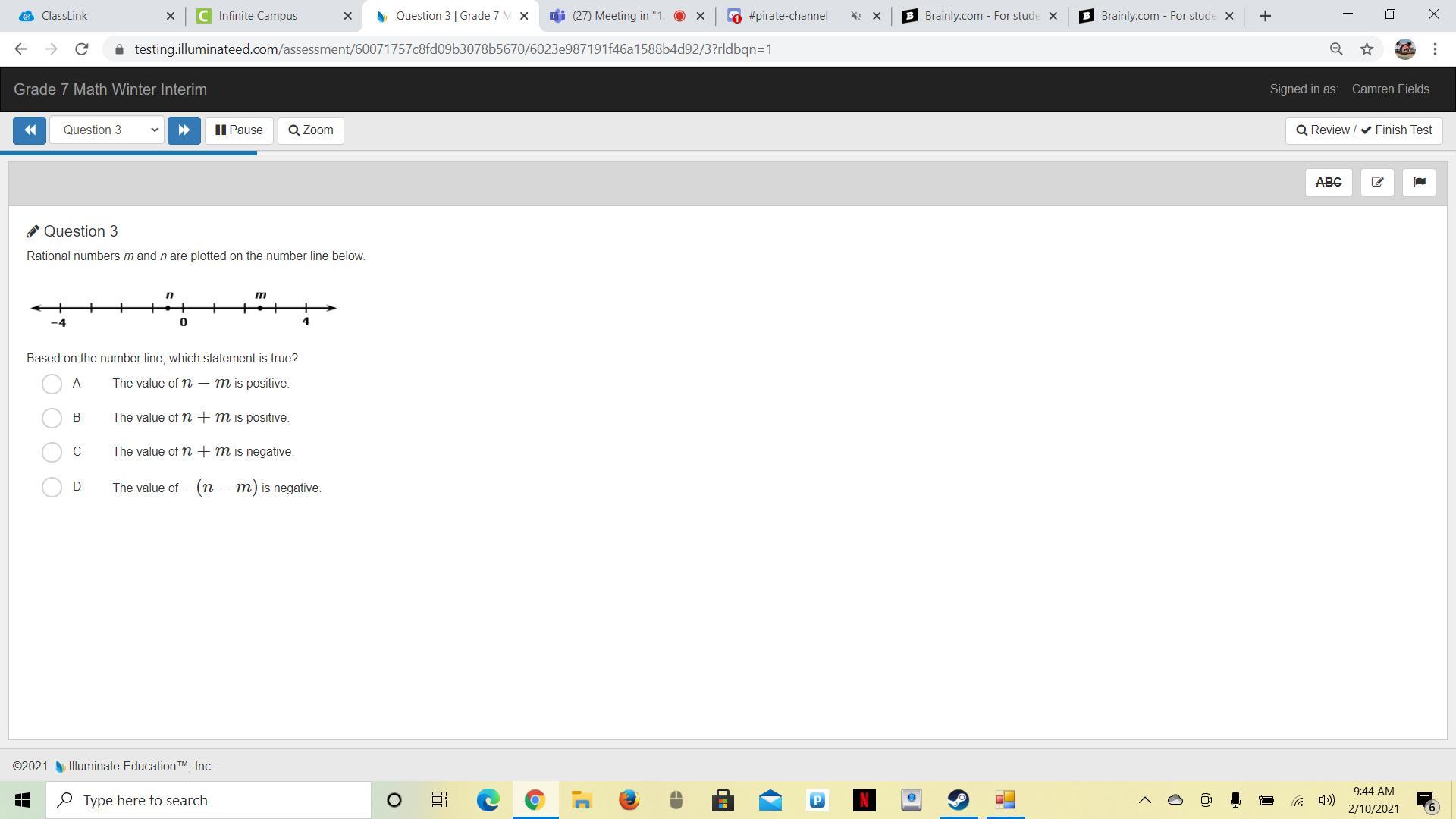
Task: Open Steam from the taskbar
Action: click(x=958, y=800)
